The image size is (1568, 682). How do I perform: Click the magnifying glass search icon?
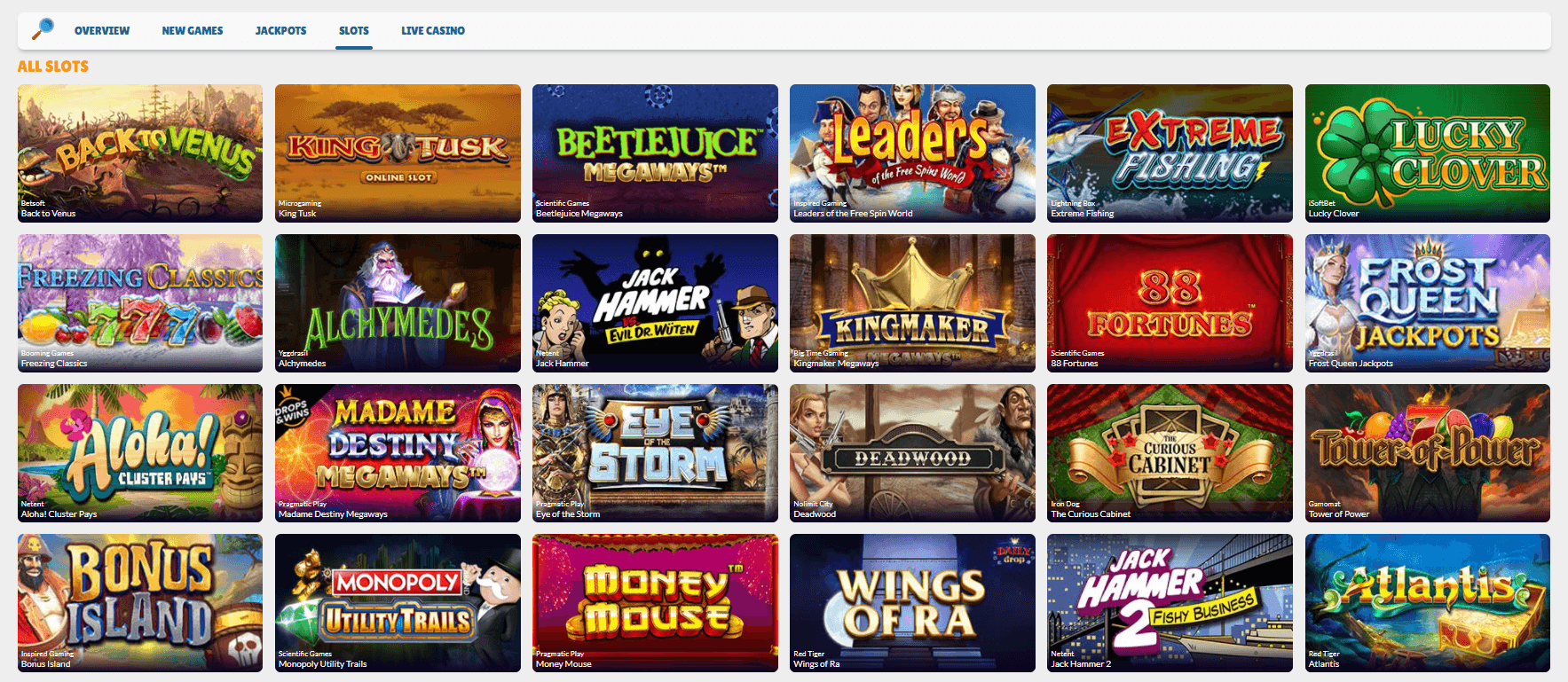pos(42,29)
